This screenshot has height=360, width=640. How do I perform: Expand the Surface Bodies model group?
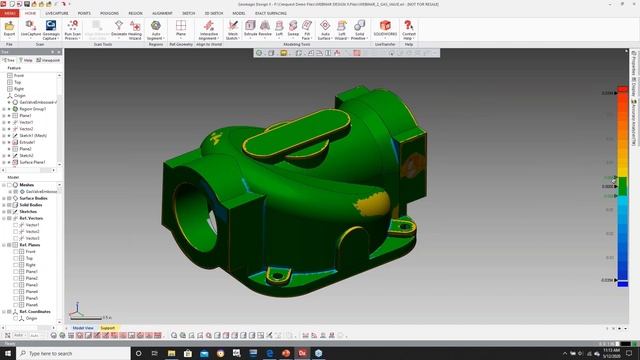(x=4, y=198)
